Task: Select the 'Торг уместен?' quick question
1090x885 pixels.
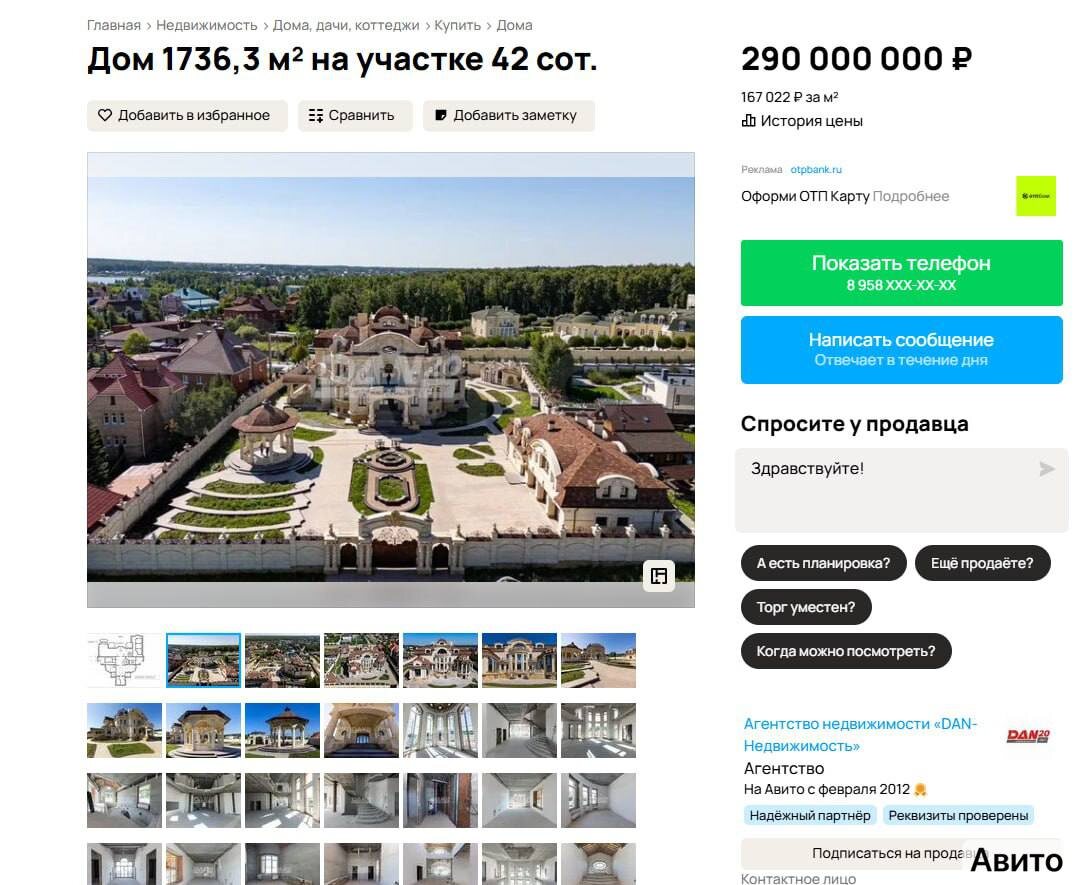Action: coord(806,607)
